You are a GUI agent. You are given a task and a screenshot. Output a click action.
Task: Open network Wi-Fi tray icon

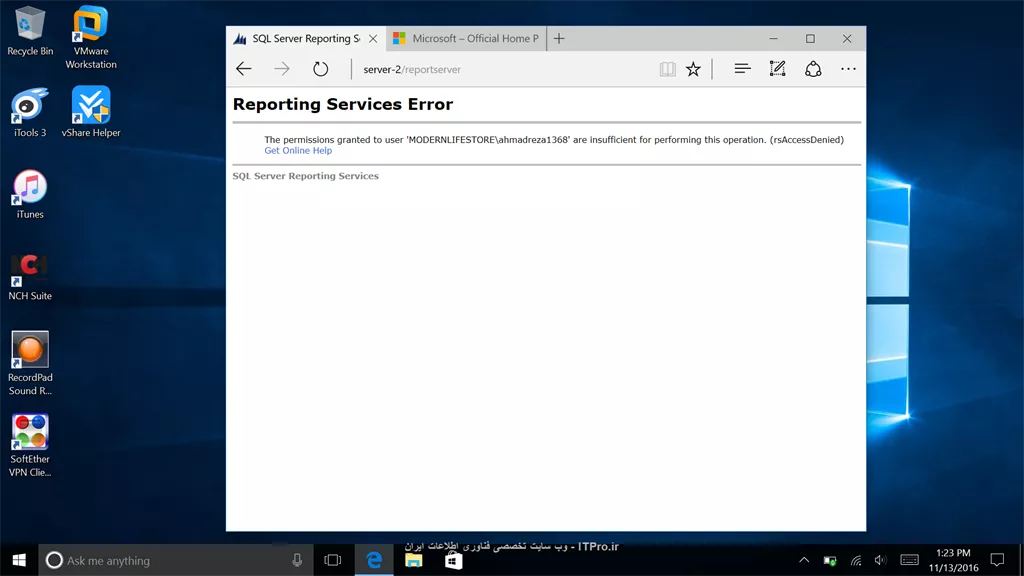pyautogui.click(x=856, y=560)
